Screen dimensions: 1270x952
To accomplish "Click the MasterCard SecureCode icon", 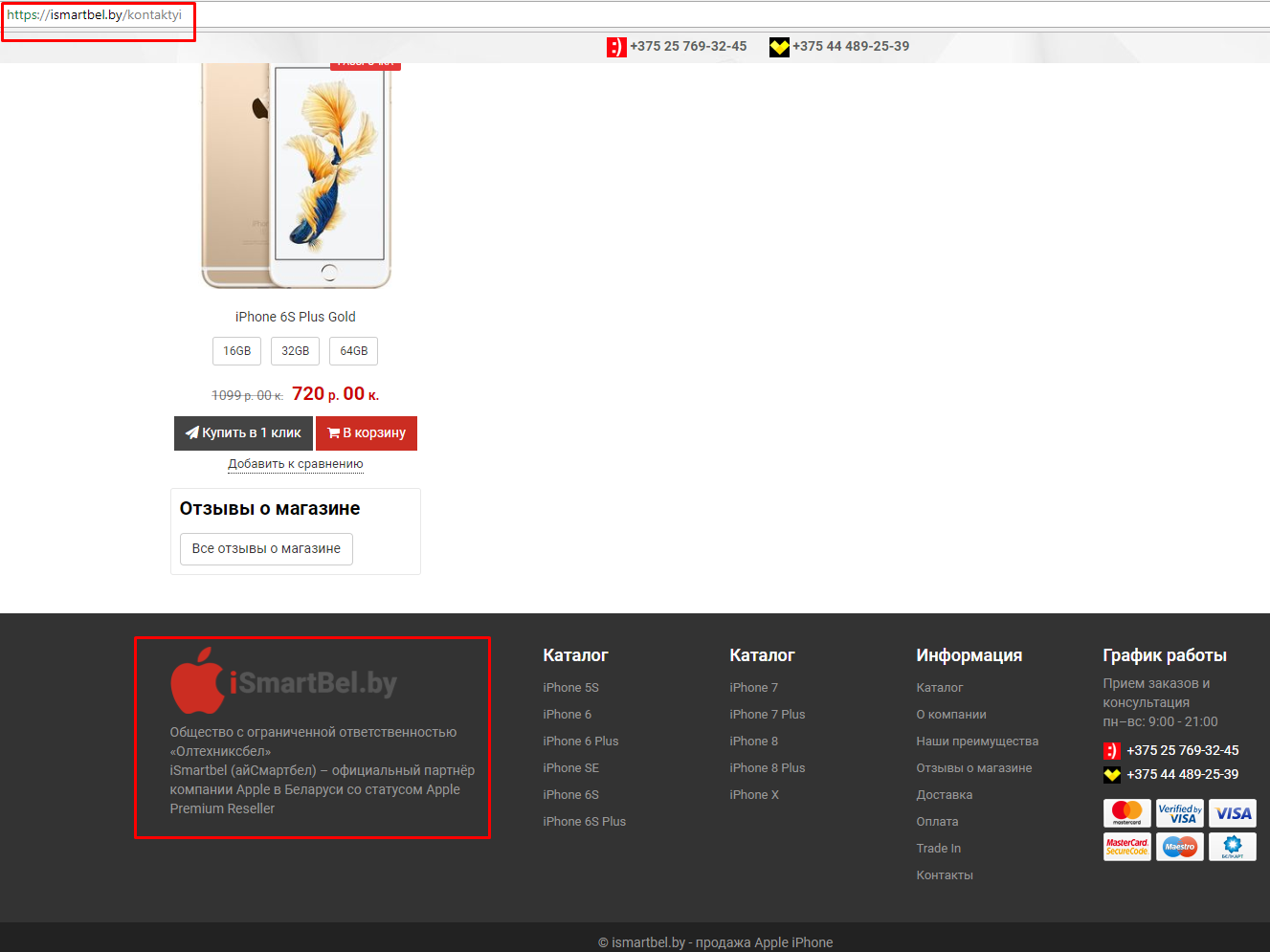I will (x=1127, y=847).
